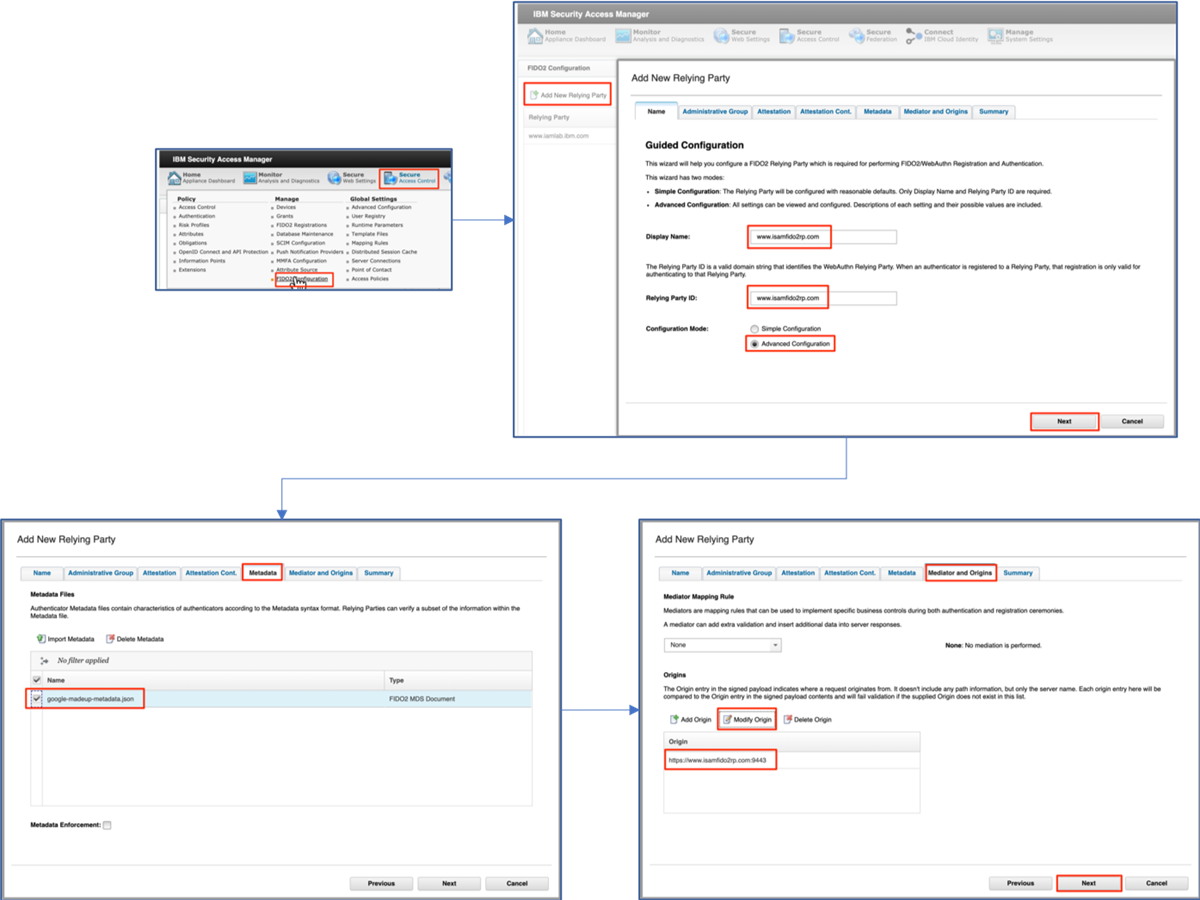Open Administrative Group tab in Origins dialog
This screenshot has height=900, width=1200.
point(739,573)
